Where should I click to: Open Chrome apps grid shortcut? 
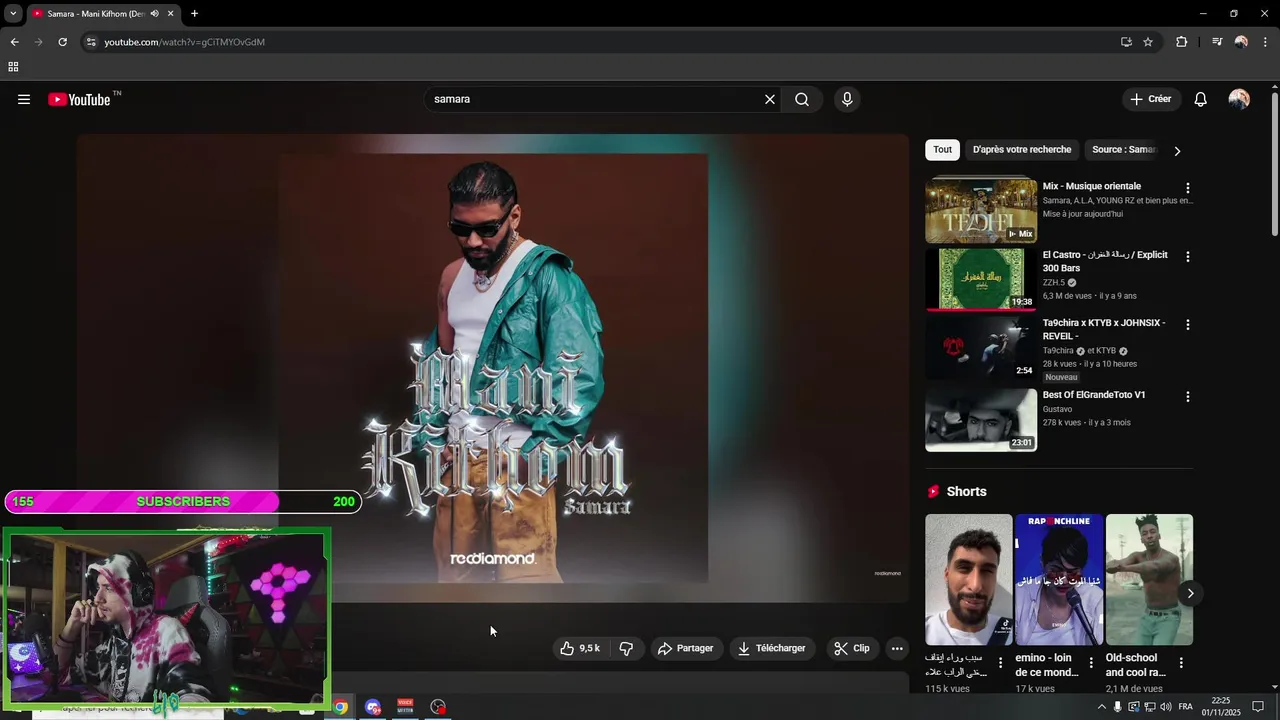13,67
